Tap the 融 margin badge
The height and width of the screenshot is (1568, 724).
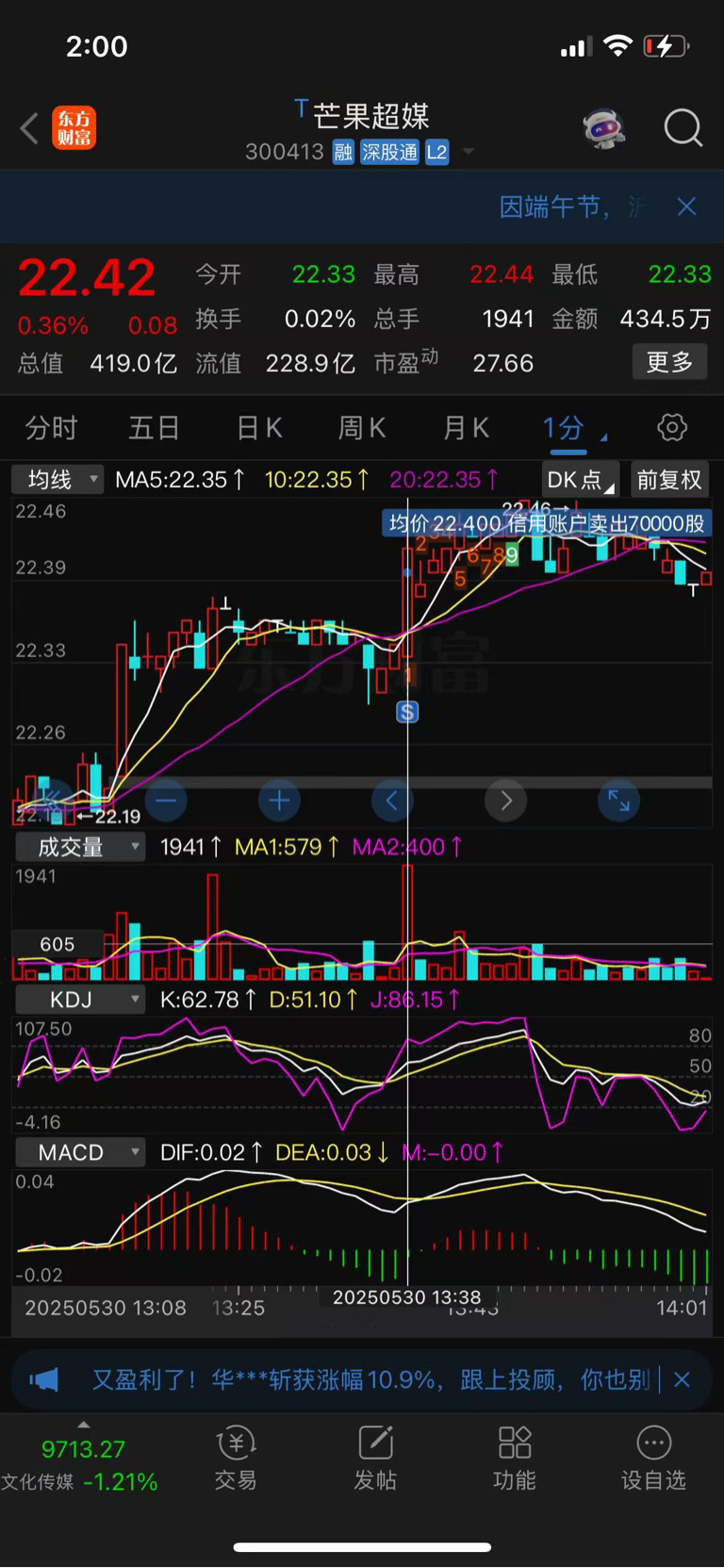tap(343, 153)
